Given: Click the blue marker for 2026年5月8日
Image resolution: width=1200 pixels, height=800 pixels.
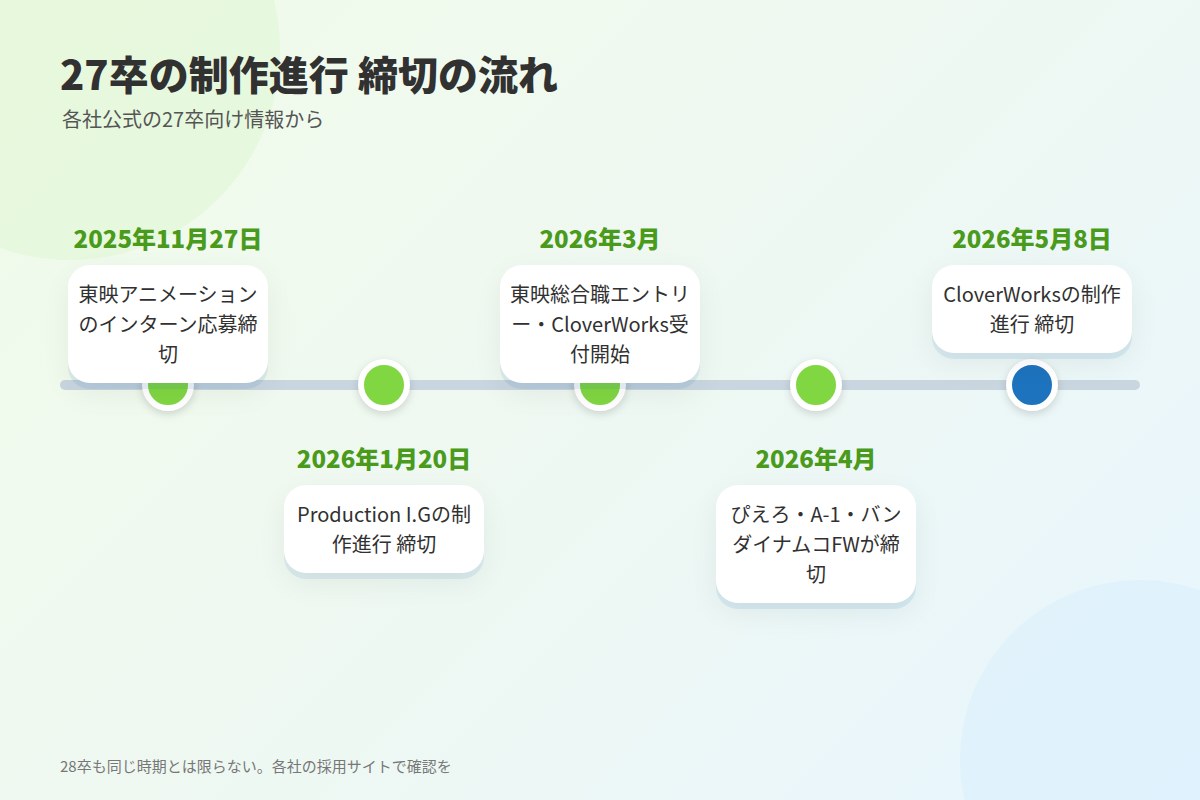Looking at the screenshot, I should coord(1032,385).
